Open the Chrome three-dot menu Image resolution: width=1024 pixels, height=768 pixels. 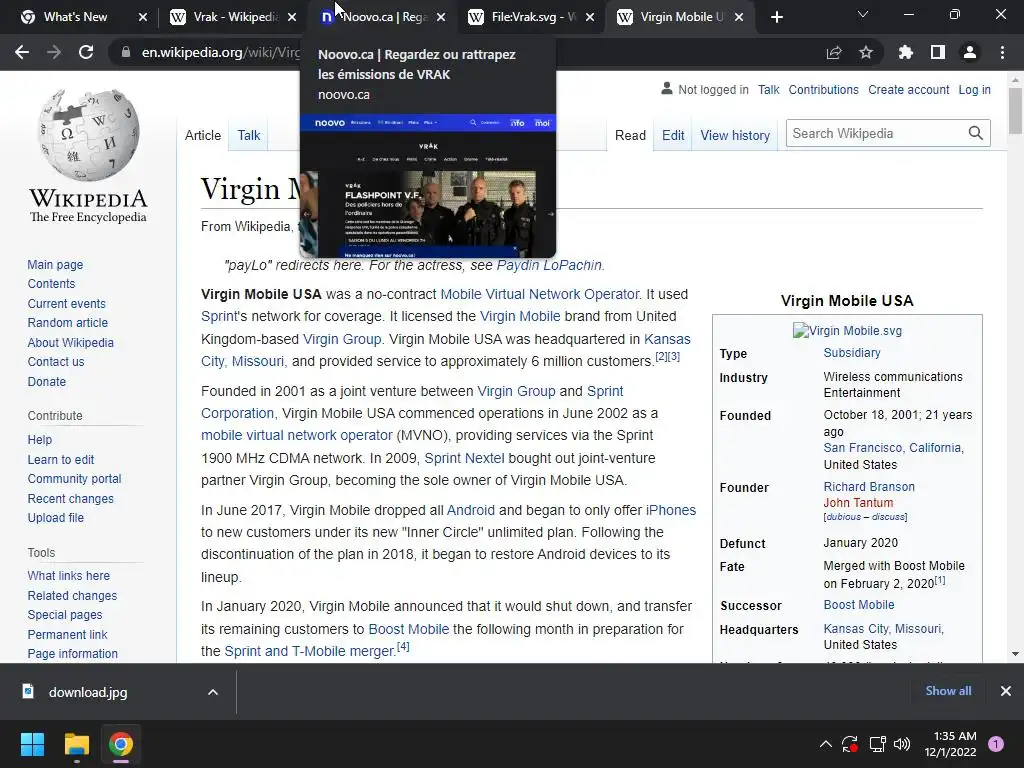1002,52
